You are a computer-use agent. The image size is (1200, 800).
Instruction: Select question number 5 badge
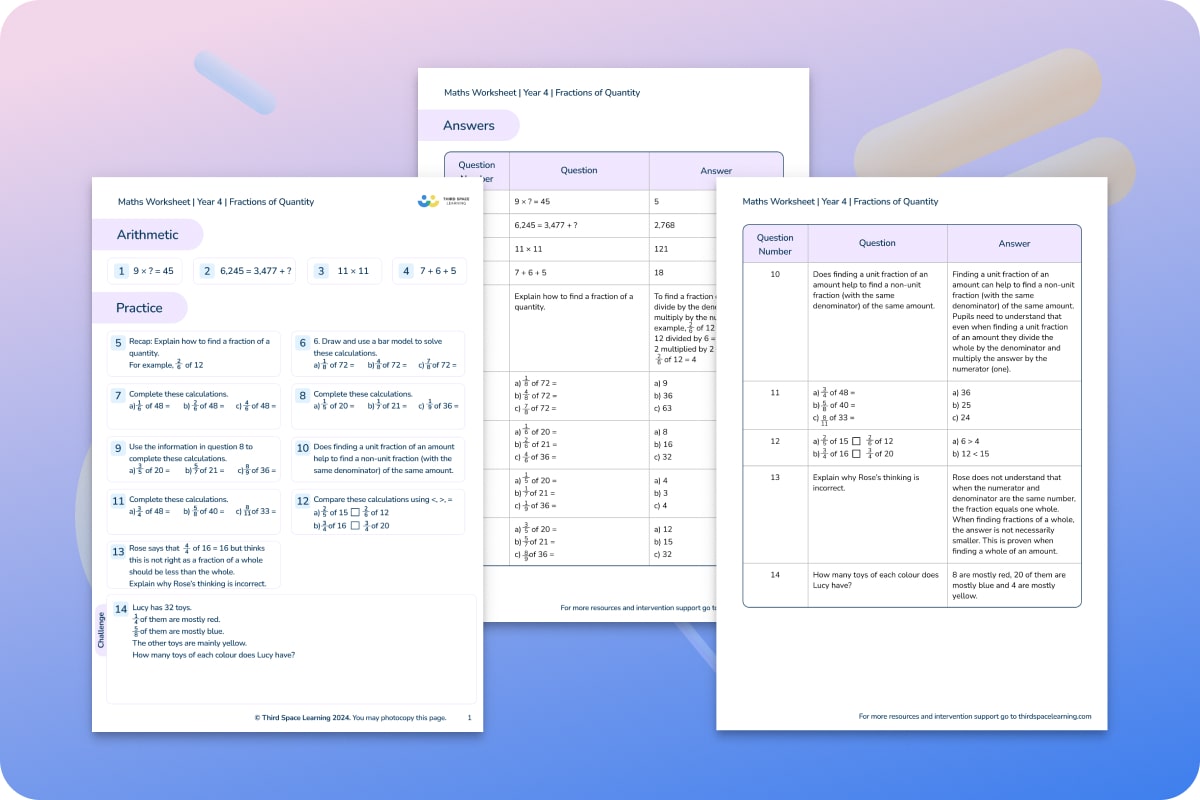118,342
